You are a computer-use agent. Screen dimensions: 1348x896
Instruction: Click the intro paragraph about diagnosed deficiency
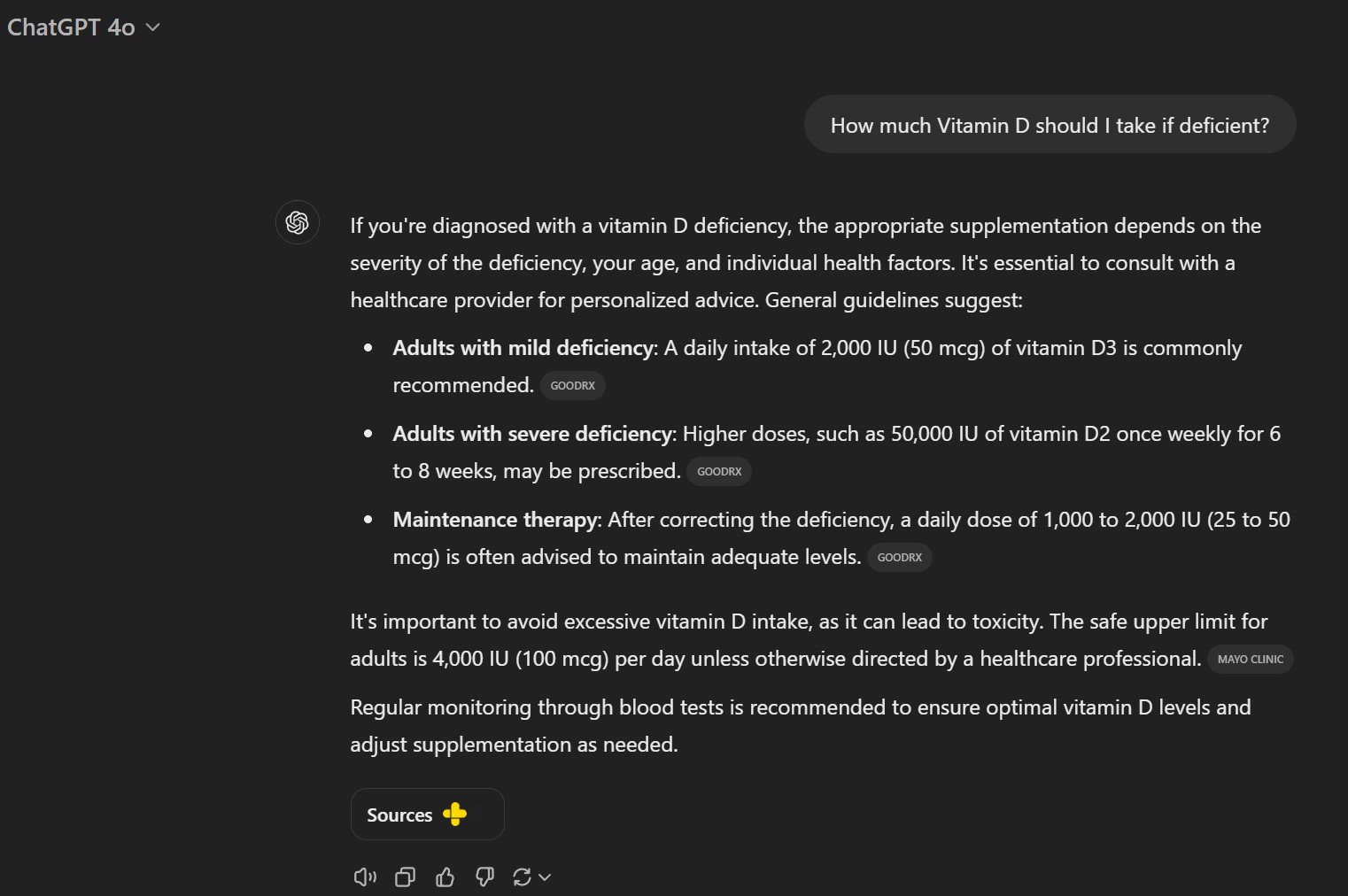(x=805, y=263)
